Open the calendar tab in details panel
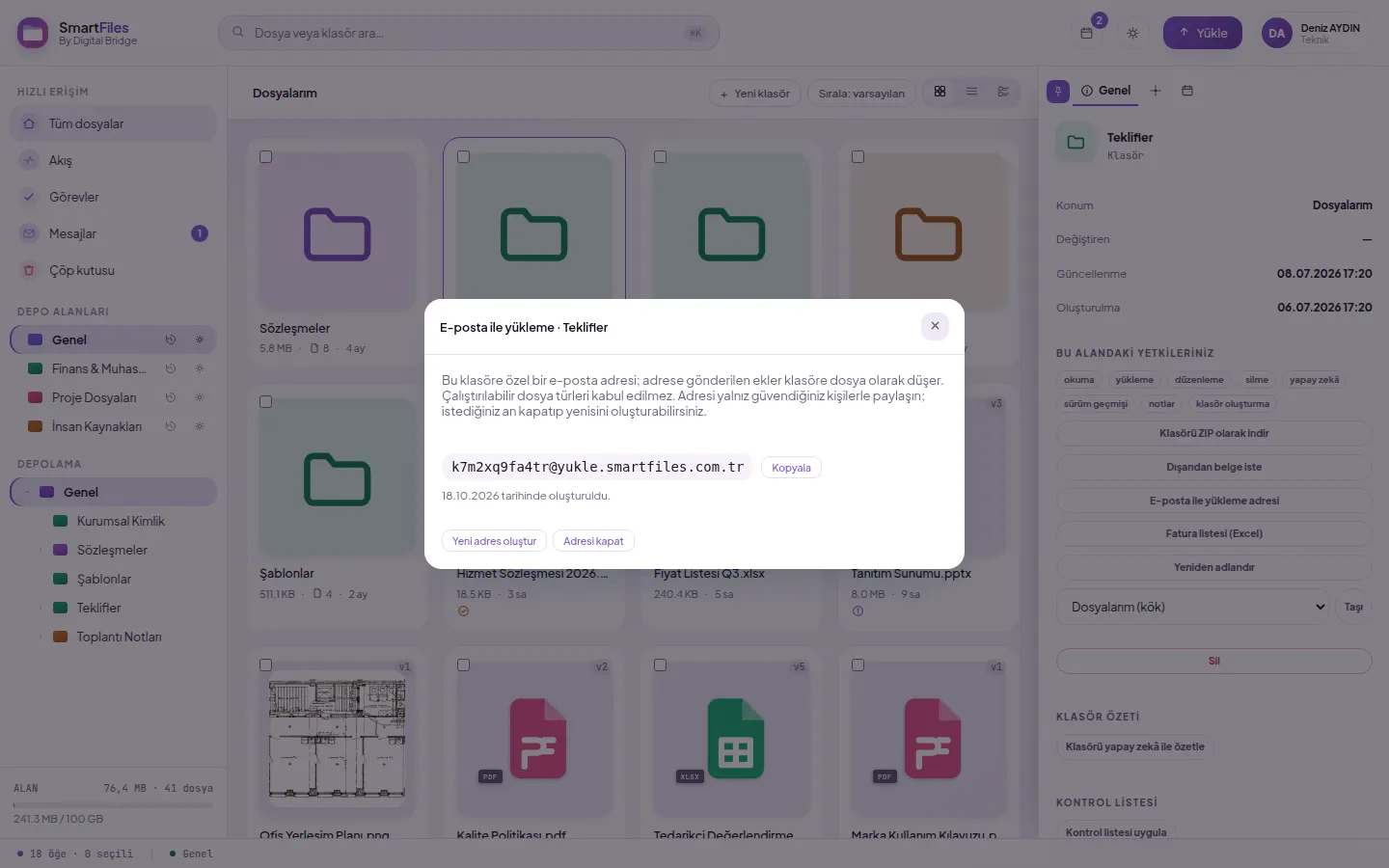This screenshot has width=1389, height=868. [1187, 91]
